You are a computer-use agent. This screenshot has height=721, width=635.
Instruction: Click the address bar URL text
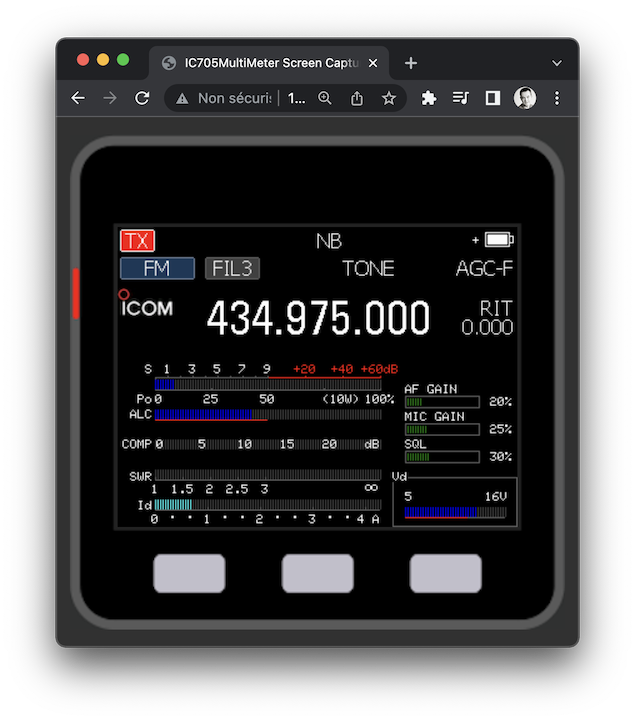(x=296, y=98)
